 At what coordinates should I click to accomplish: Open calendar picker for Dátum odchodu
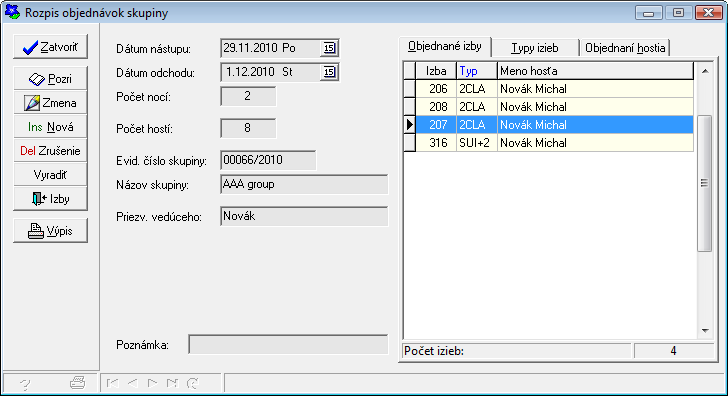point(329,72)
